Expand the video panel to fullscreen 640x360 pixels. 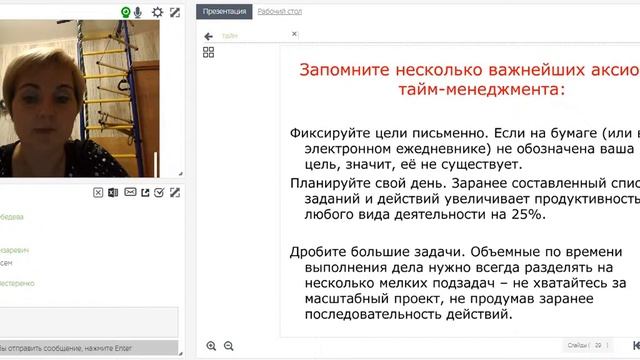(x=175, y=13)
